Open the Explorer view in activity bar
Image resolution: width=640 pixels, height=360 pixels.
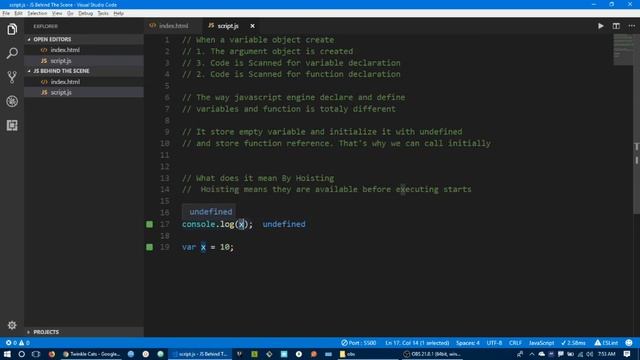point(12,29)
